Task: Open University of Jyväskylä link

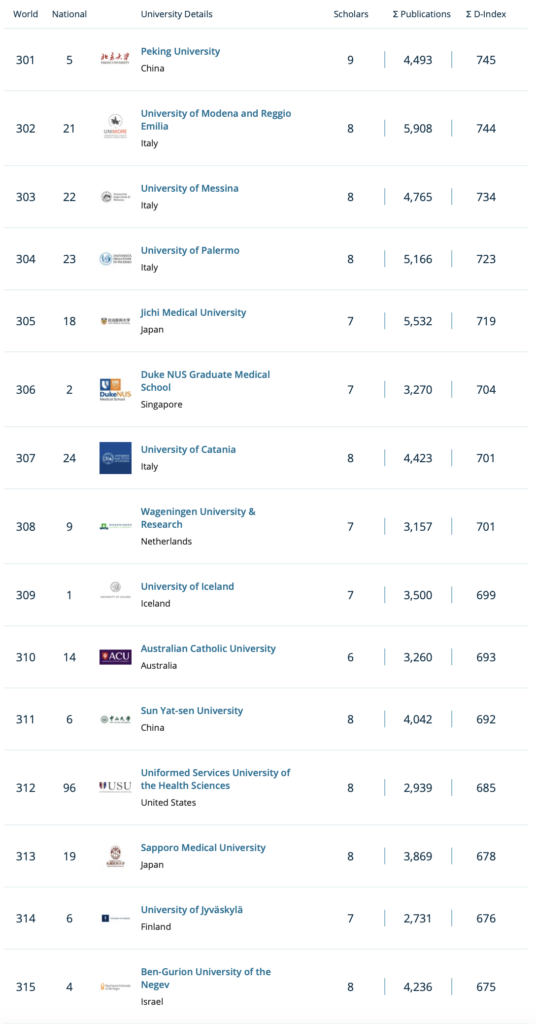Action: (191, 909)
